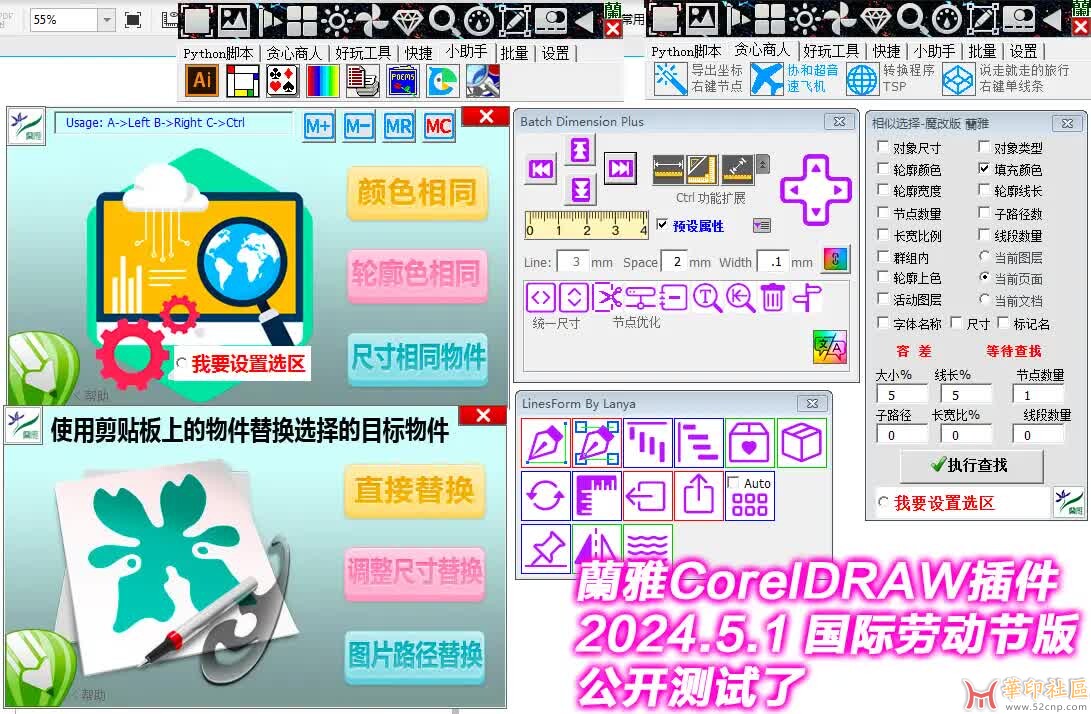
Task: Click the 图片路径替换 button
Action: pos(415,656)
